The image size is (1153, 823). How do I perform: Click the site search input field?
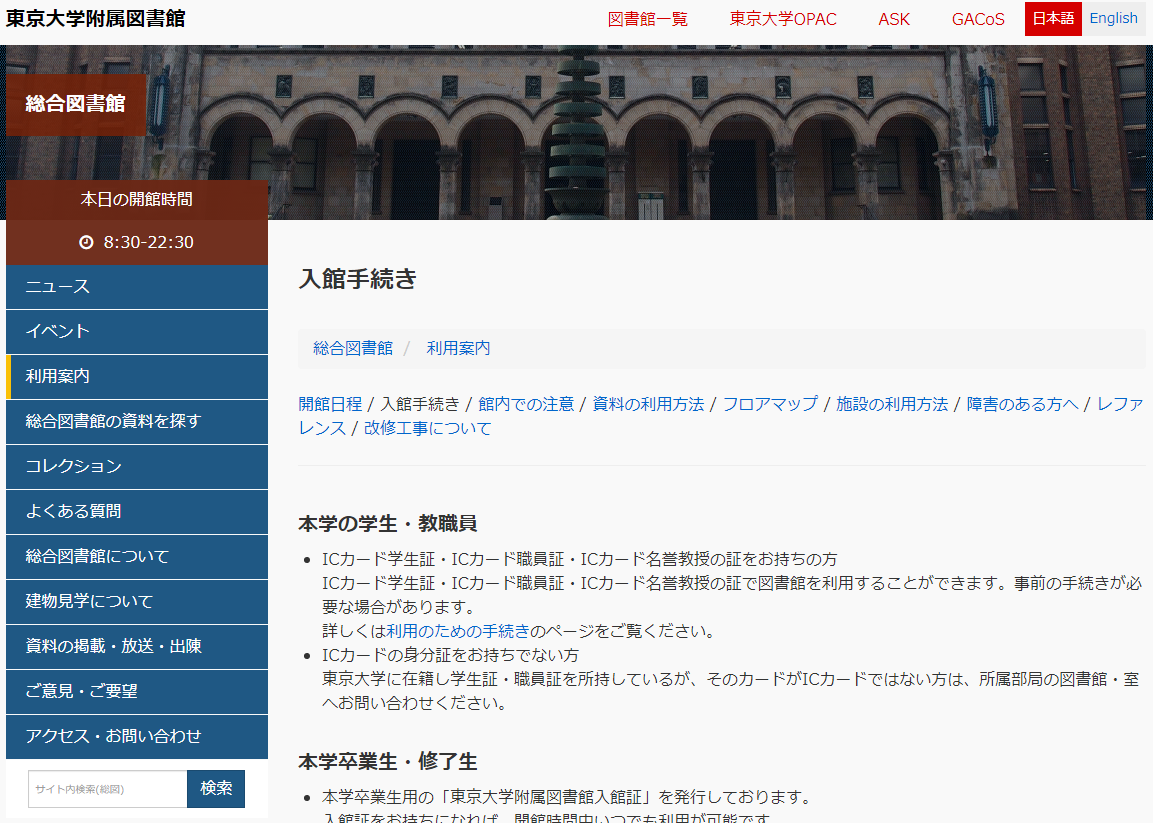click(x=107, y=789)
